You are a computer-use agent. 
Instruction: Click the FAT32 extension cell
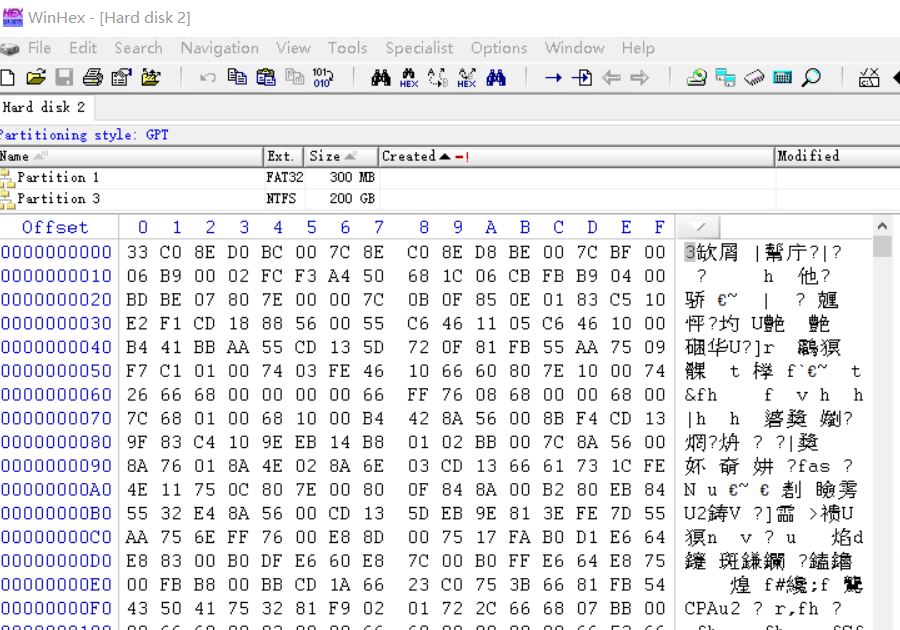click(284, 177)
